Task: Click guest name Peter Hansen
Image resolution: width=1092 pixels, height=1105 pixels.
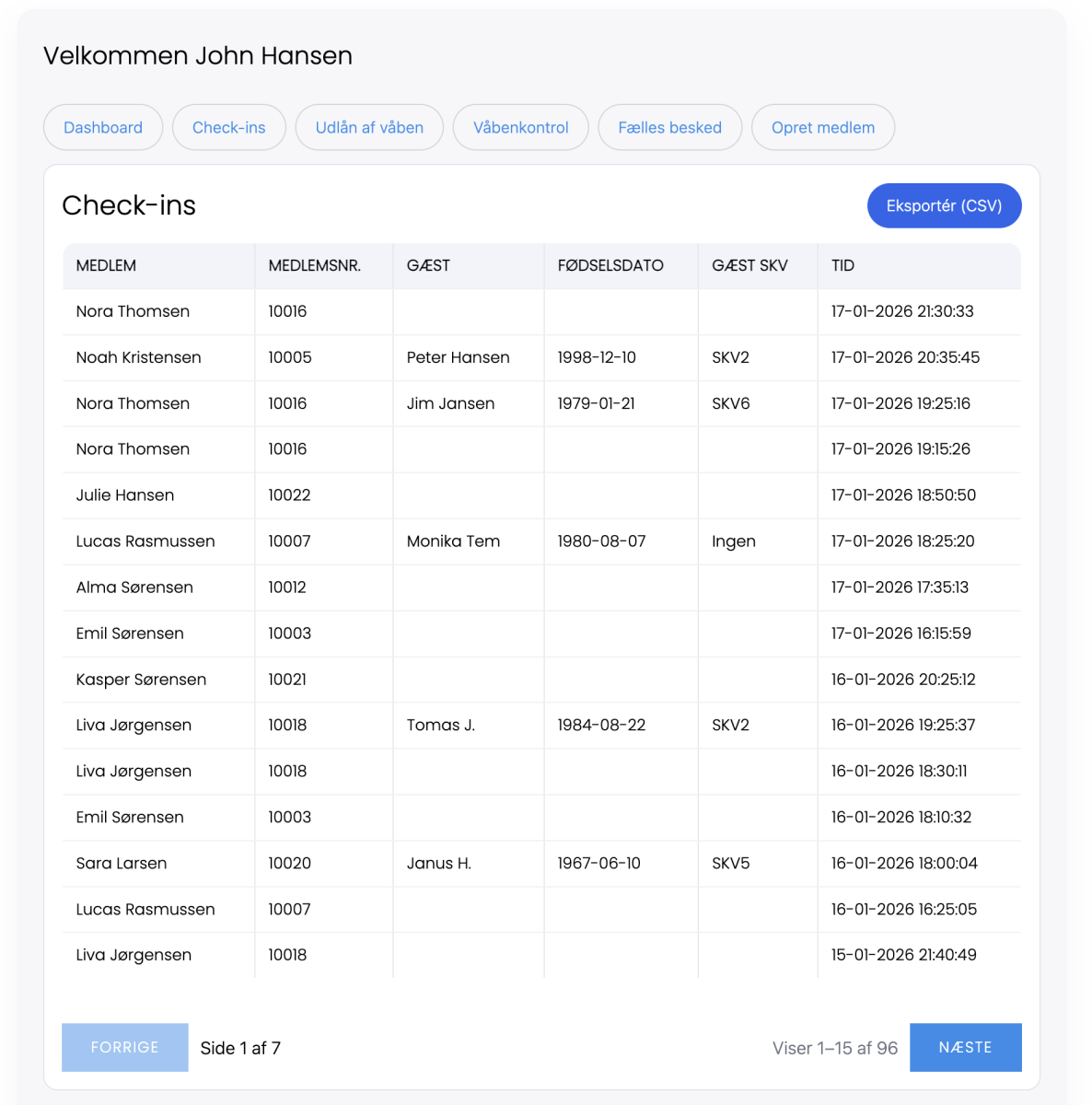Action: pyautogui.click(x=458, y=357)
